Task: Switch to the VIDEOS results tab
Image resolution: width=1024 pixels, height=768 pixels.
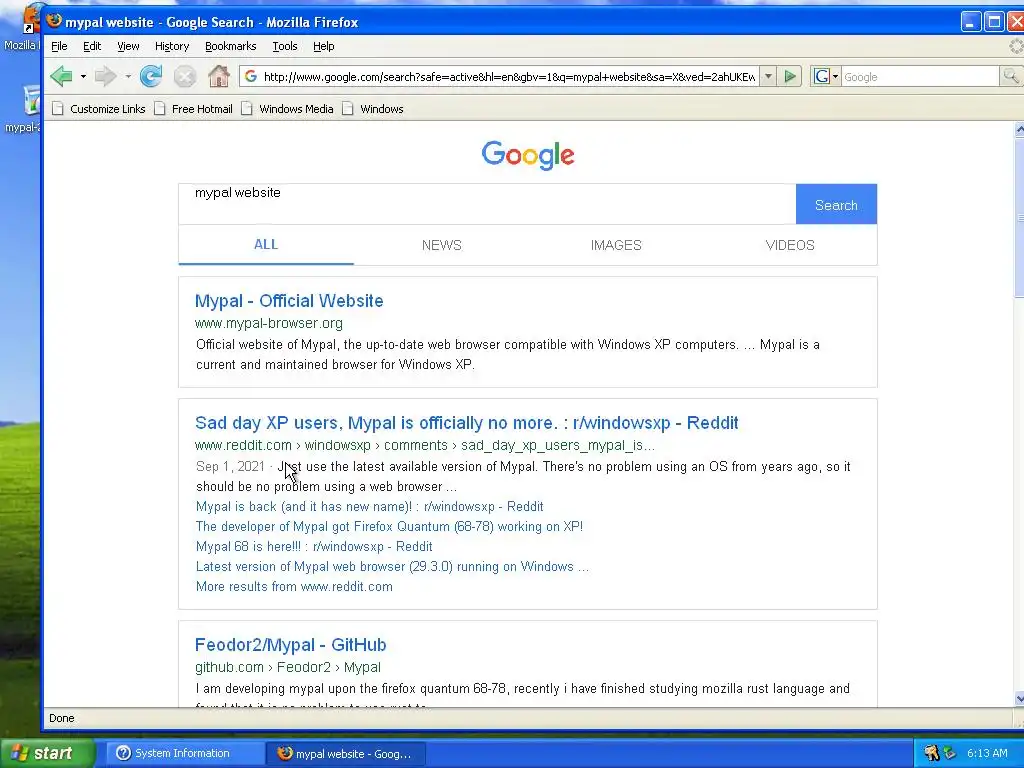Action: (x=790, y=245)
